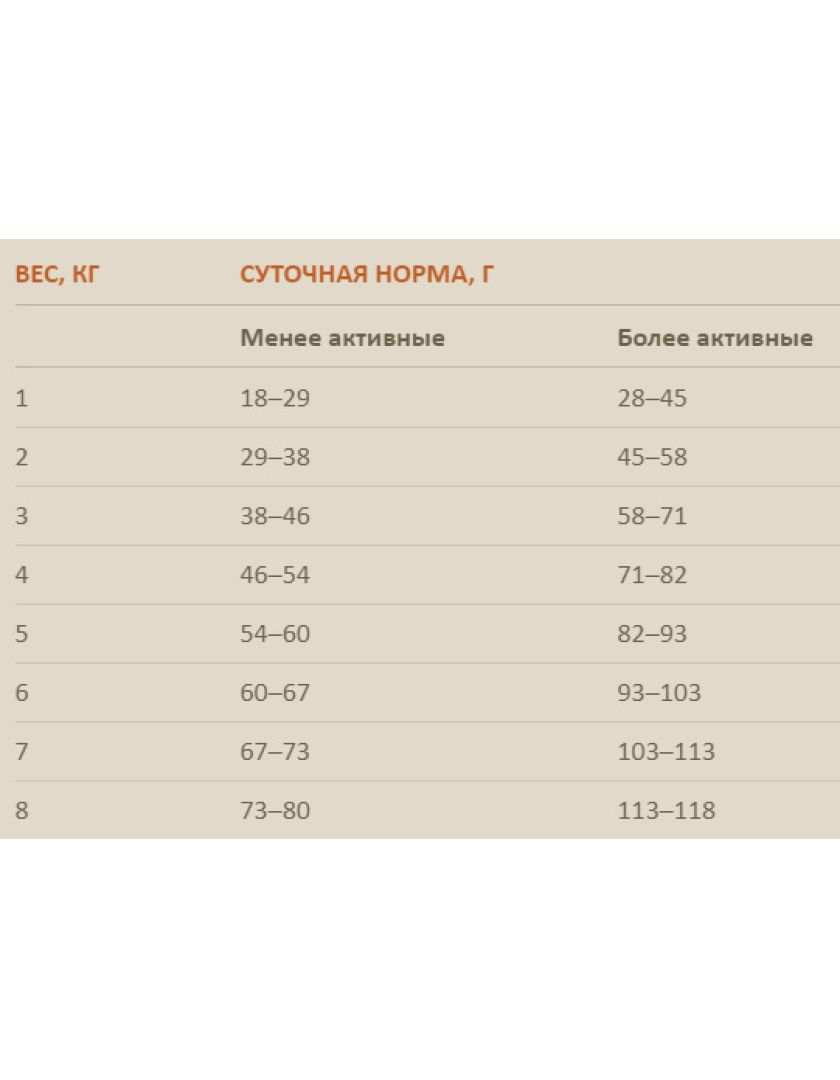Click the 'СУТОЧНАЯ НОРМА, Г' header
Viewport: 840px width, 1080px height.
[x=367, y=274]
